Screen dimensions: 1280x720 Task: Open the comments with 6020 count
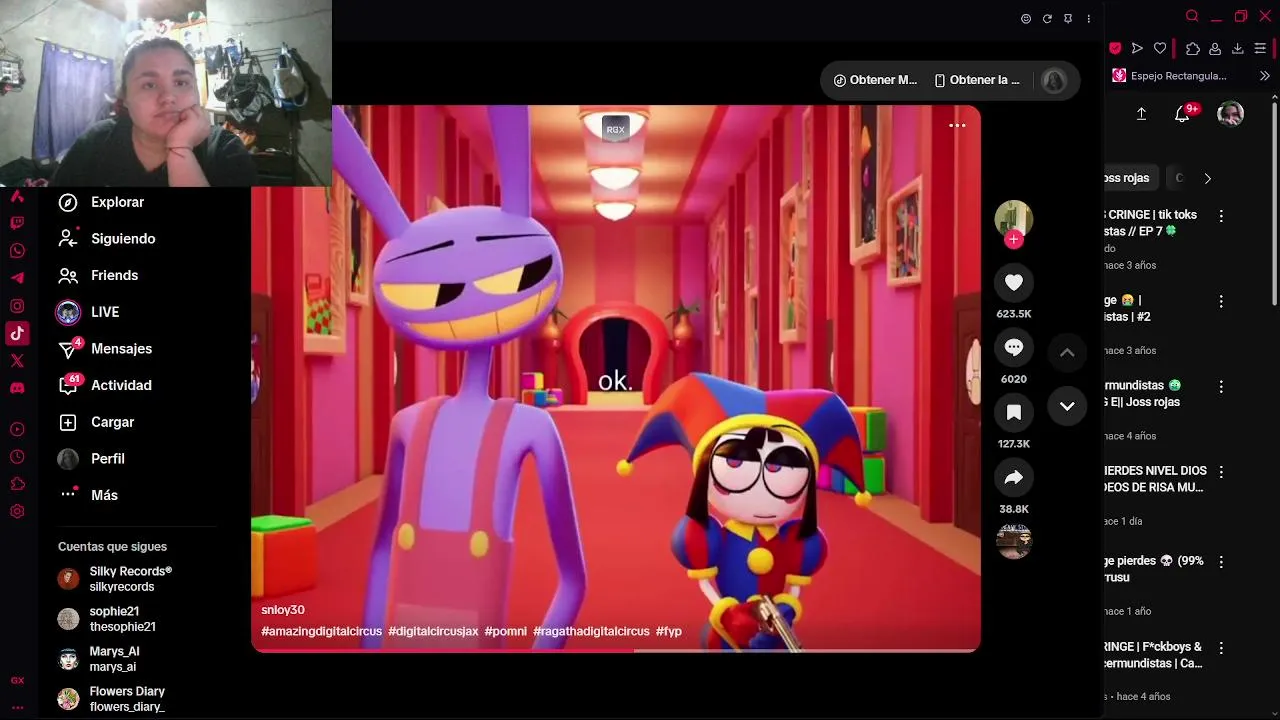(1013, 347)
